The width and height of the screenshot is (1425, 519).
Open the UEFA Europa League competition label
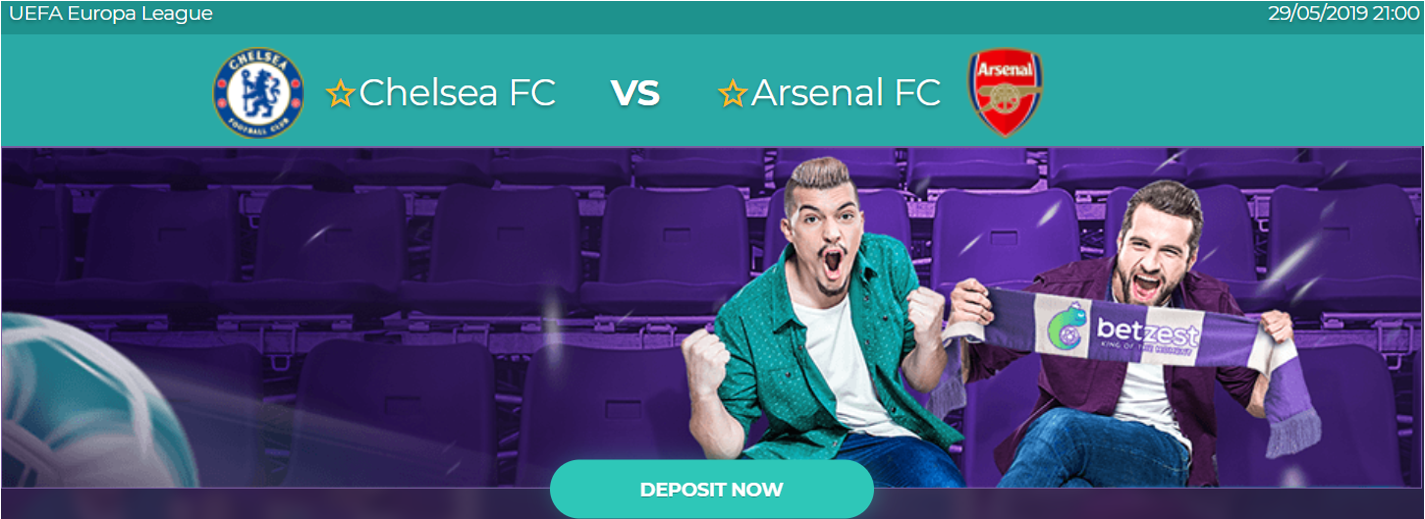[110, 14]
